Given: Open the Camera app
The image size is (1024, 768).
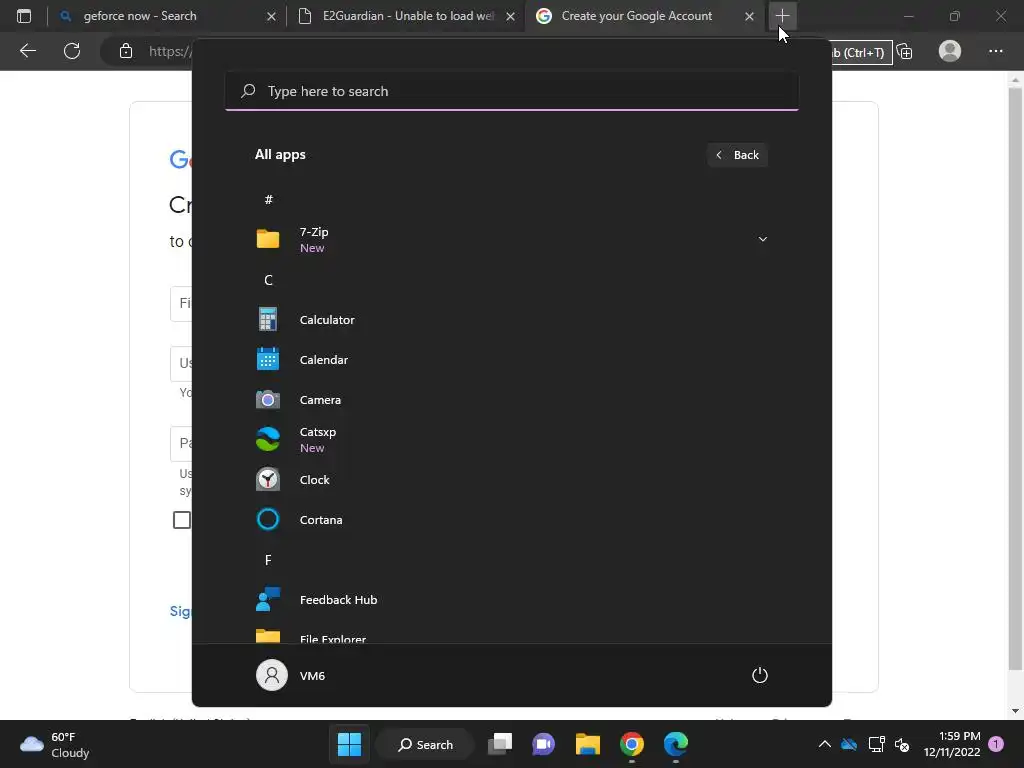Looking at the screenshot, I should 511,400.
